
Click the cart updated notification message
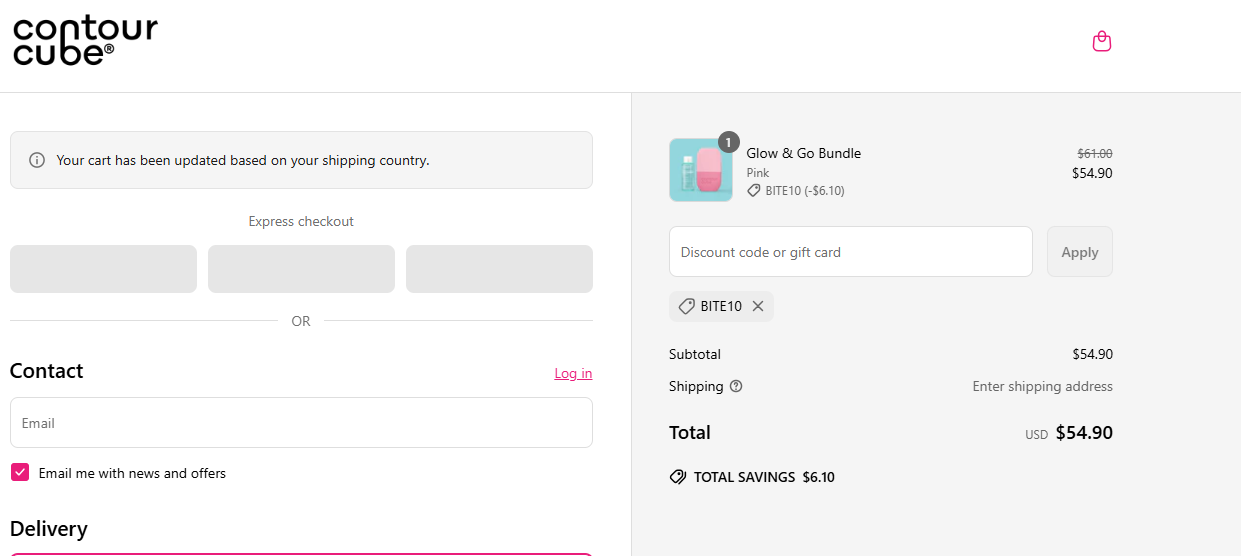(243, 160)
